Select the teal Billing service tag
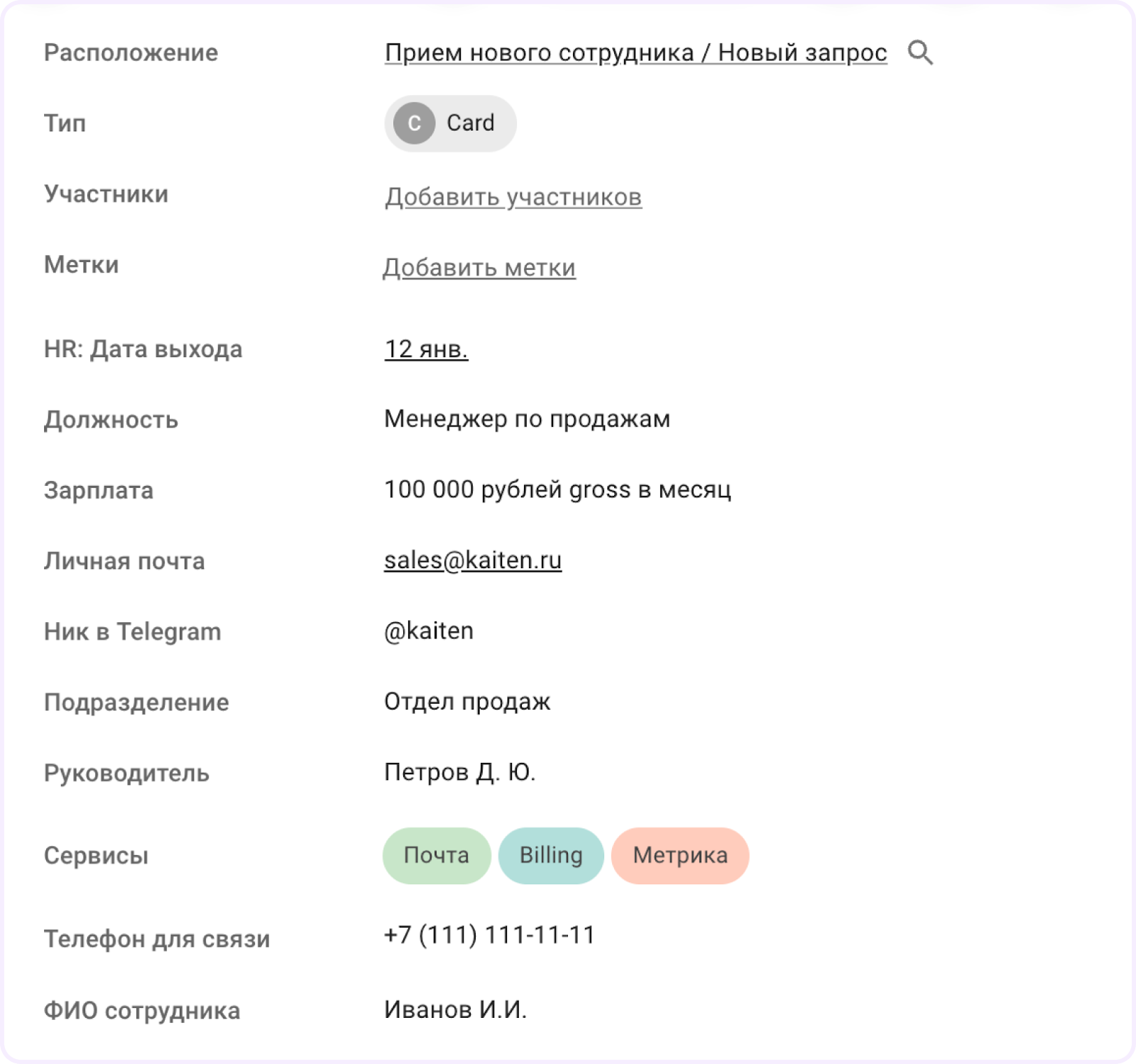Screen dimensions: 1136x1064 551,855
